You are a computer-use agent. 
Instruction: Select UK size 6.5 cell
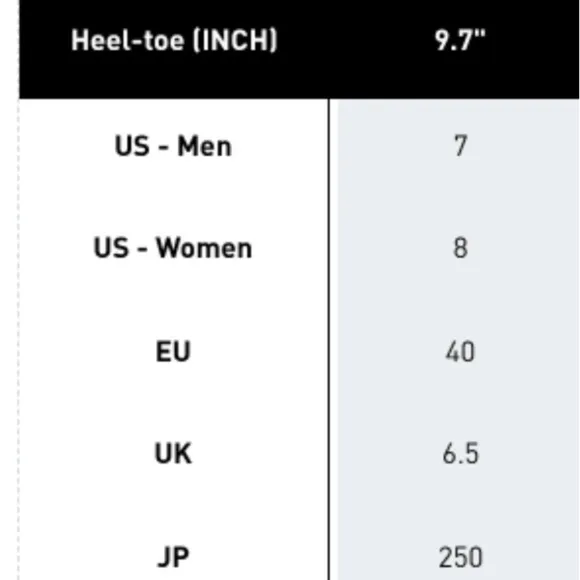pos(461,453)
